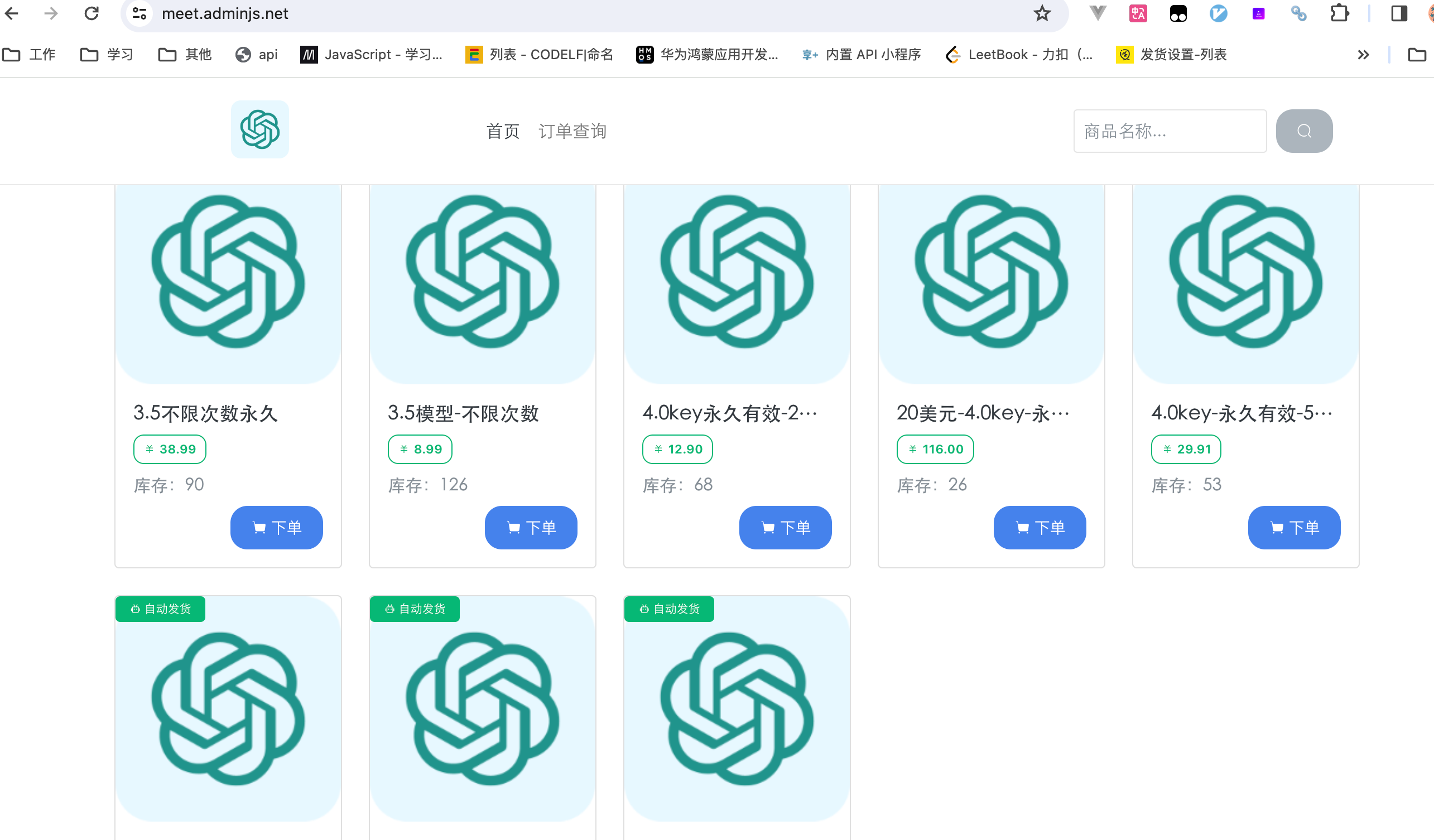The width and height of the screenshot is (1434, 840).
Task: Open the 学习 bookmark folder
Action: coord(107,55)
